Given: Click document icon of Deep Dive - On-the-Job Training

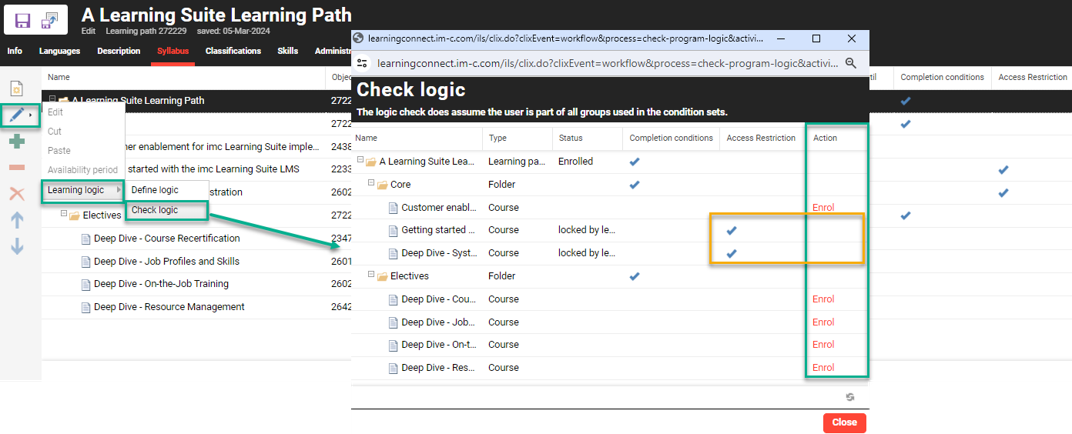Looking at the screenshot, I should coord(85,284).
